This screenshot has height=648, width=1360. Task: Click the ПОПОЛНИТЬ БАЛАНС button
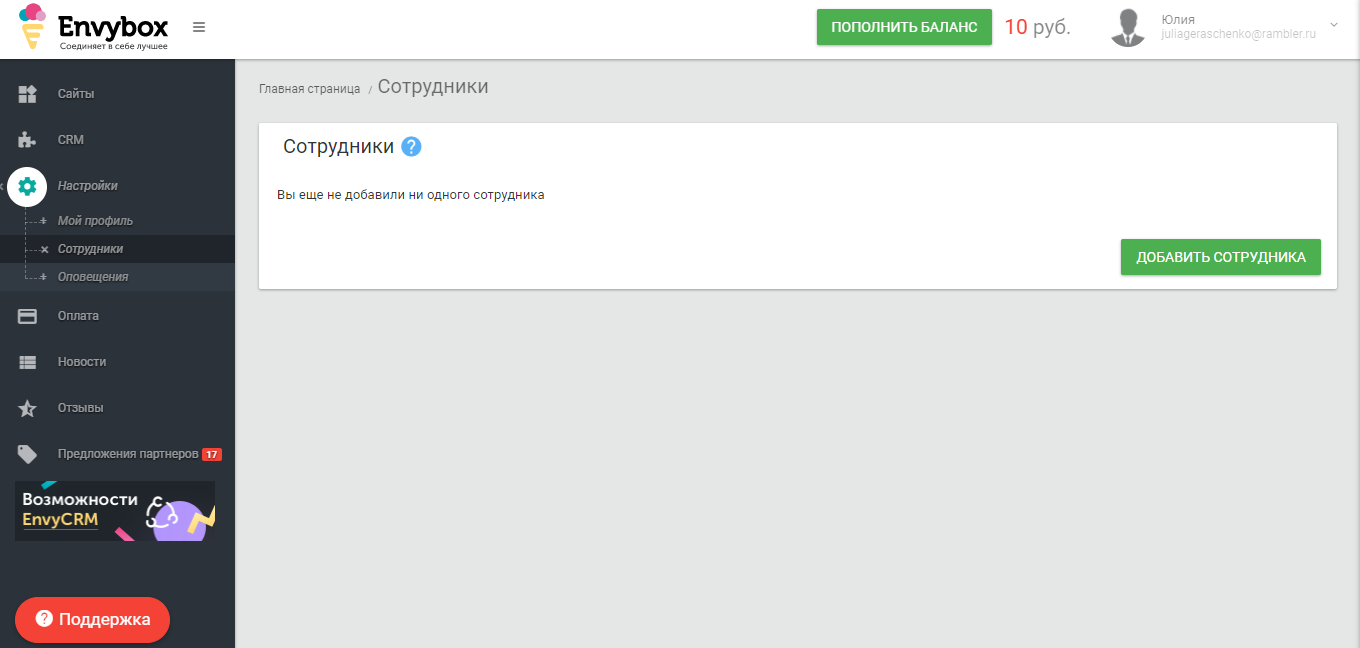click(904, 27)
